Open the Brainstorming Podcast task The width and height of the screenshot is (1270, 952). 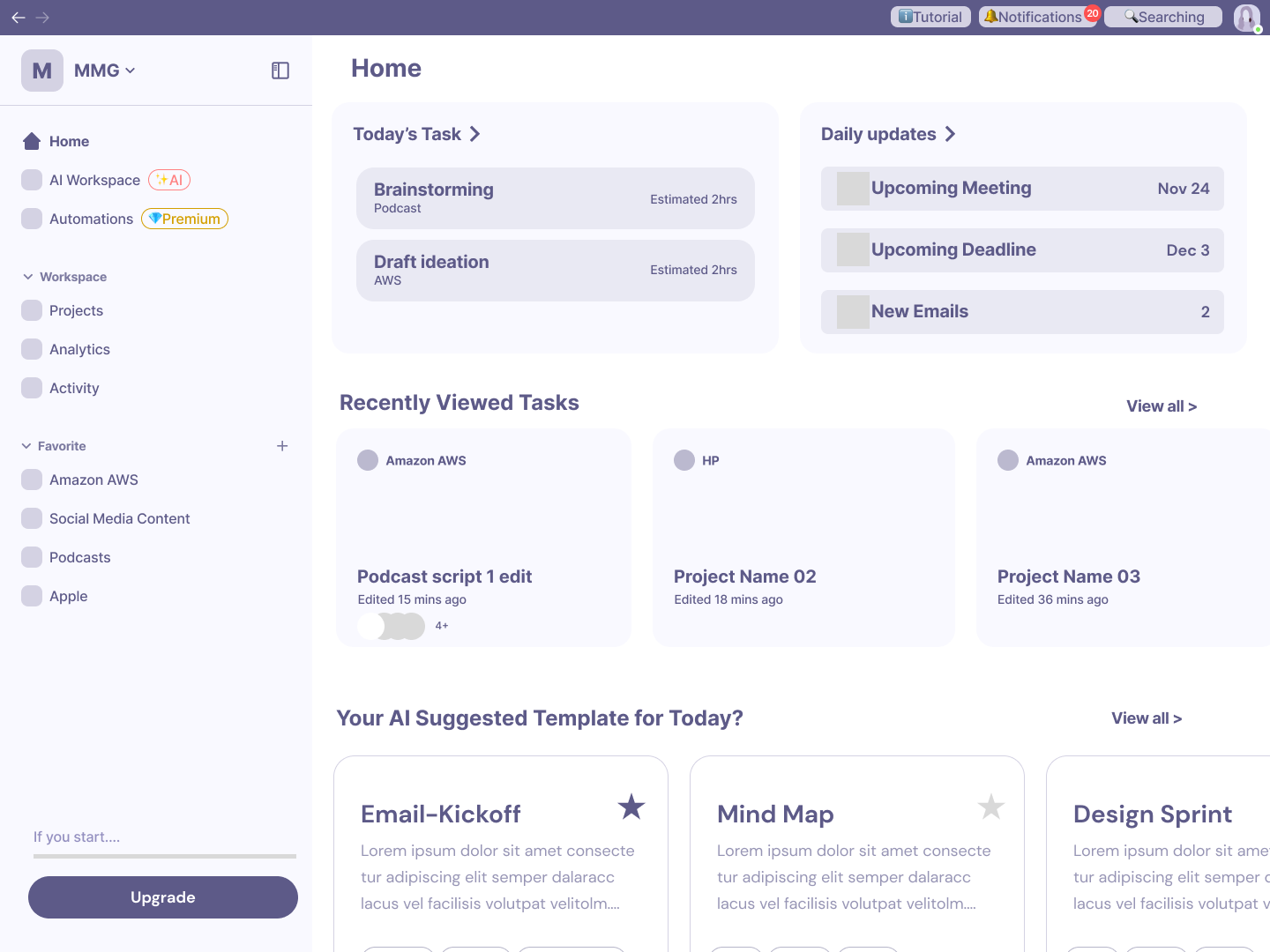click(556, 198)
